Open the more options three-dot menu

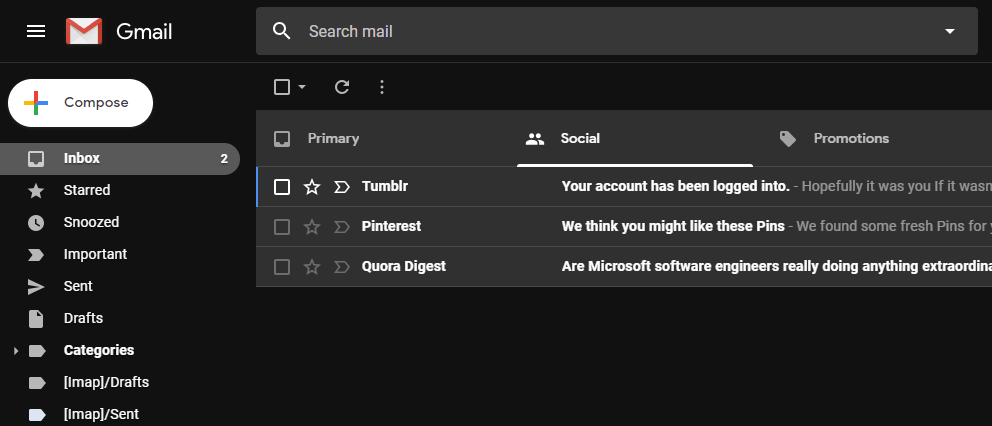pyautogui.click(x=381, y=87)
